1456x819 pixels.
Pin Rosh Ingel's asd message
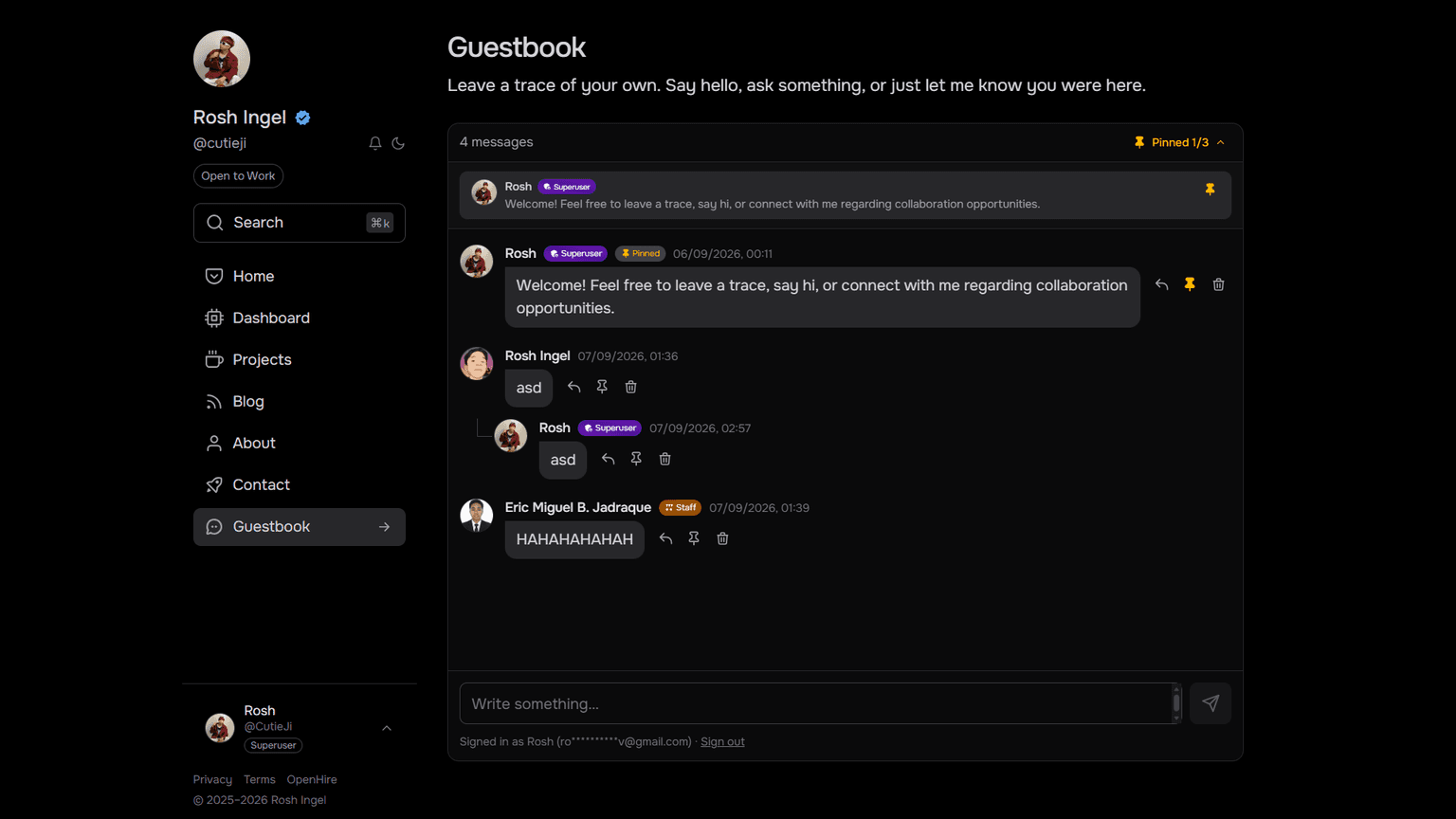click(x=602, y=387)
